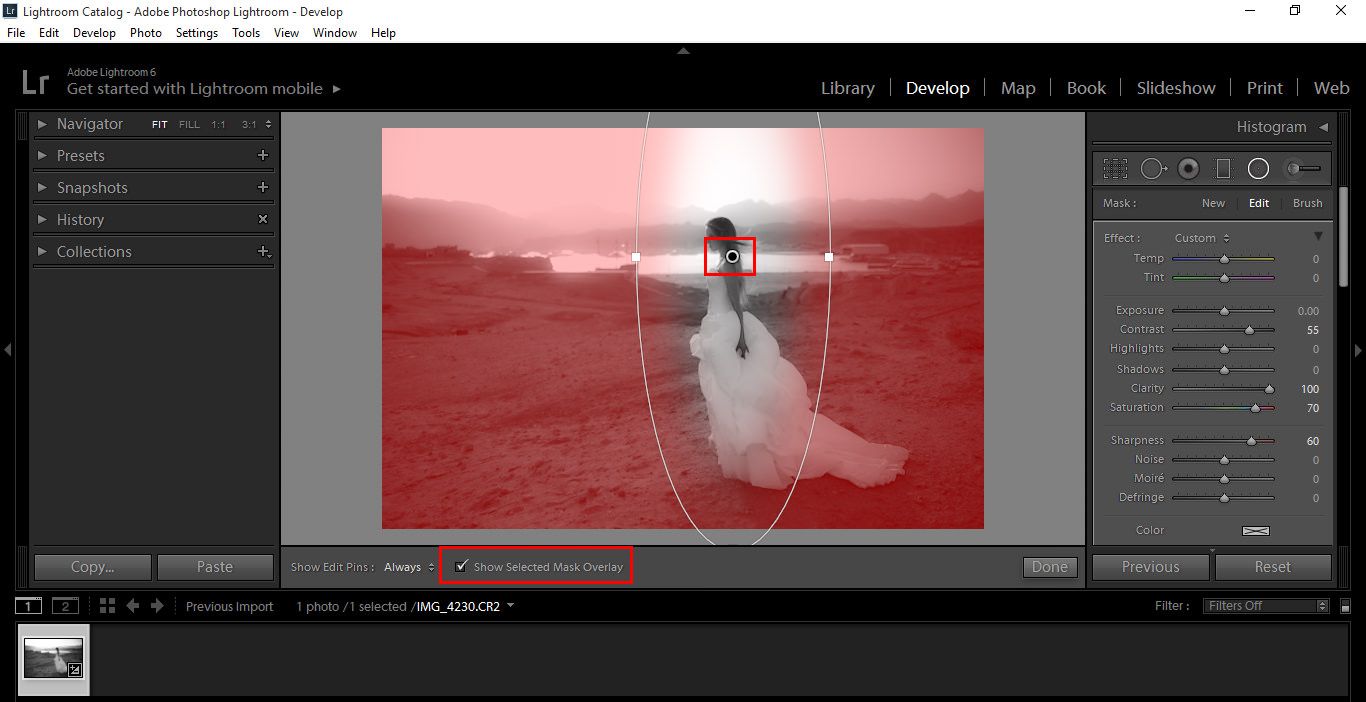This screenshot has width=1366, height=702.
Task: Expand the History panel
Action: coord(42,220)
